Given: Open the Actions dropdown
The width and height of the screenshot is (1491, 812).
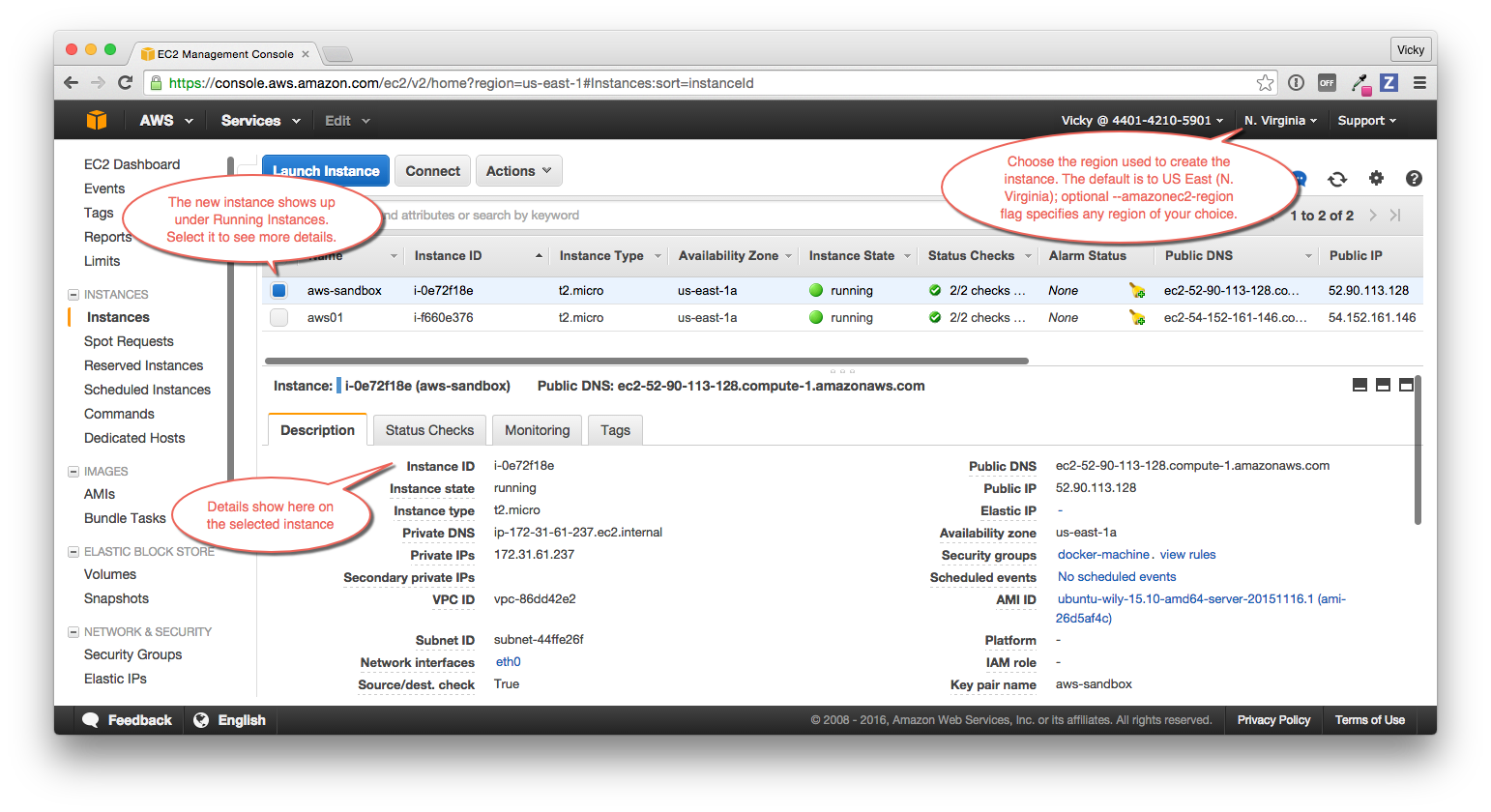Looking at the screenshot, I should [x=518, y=170].
